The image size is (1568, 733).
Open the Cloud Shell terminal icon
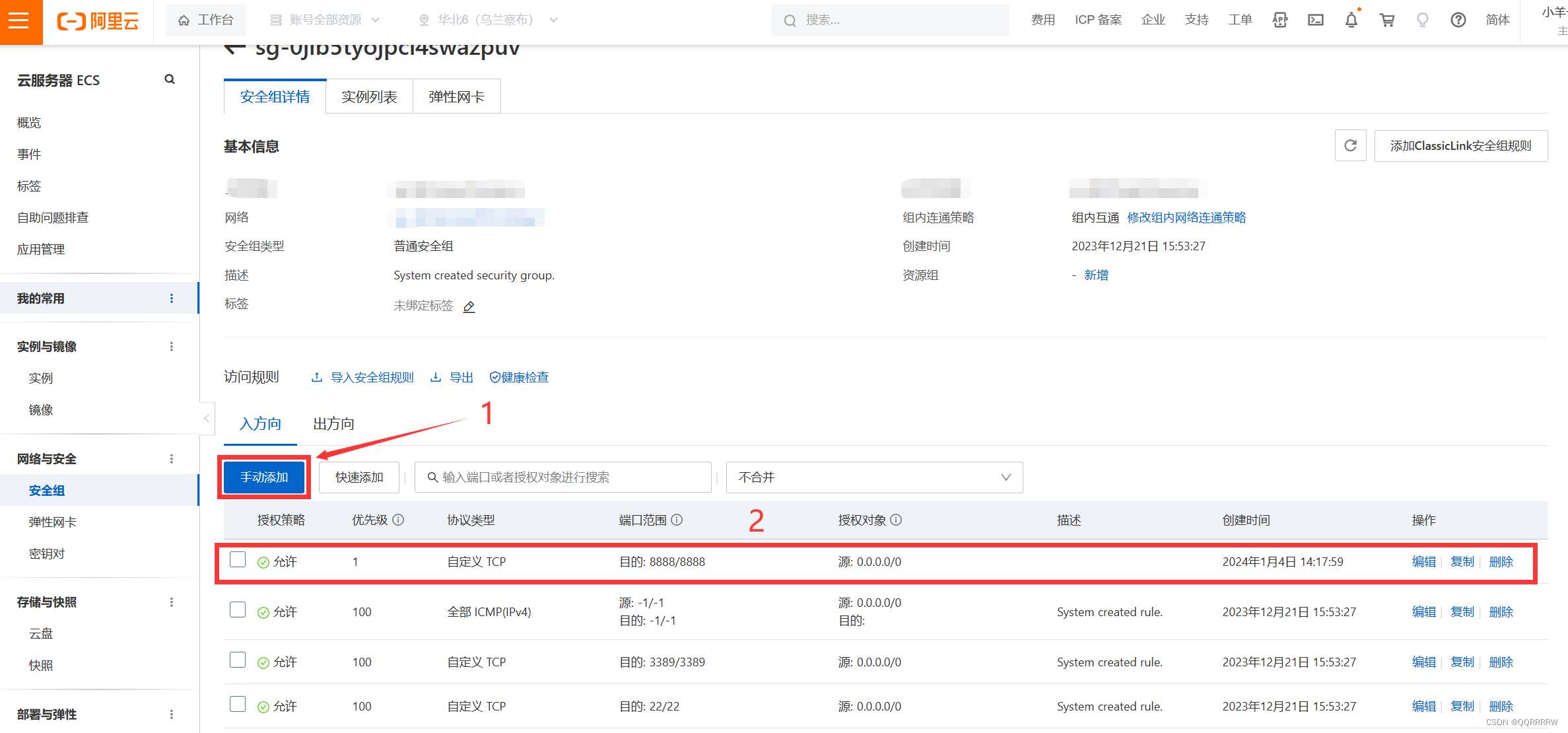pyautogui.click(x=1316, y=20)
